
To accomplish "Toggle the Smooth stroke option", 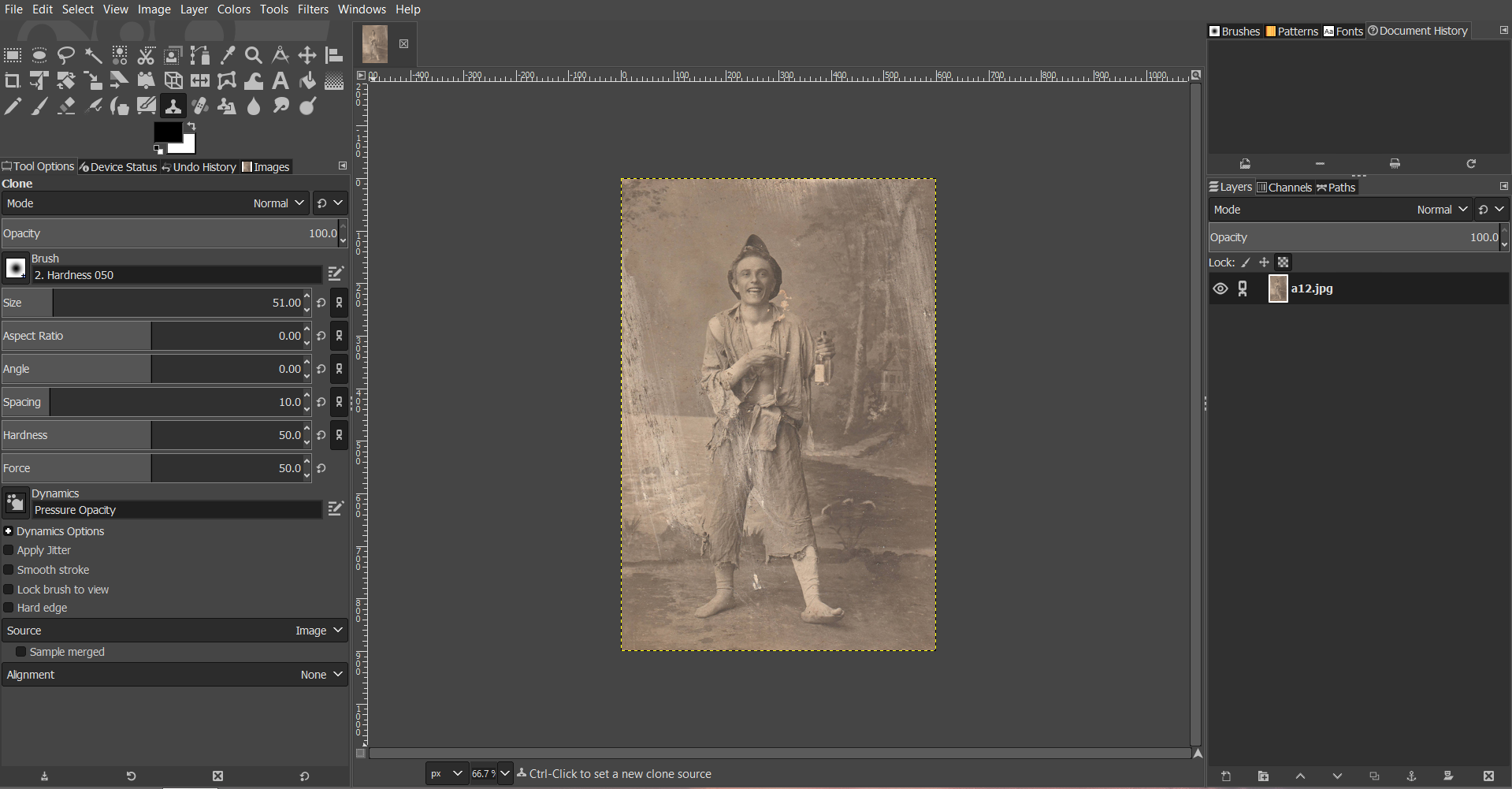I will click(x=8, y=570).
